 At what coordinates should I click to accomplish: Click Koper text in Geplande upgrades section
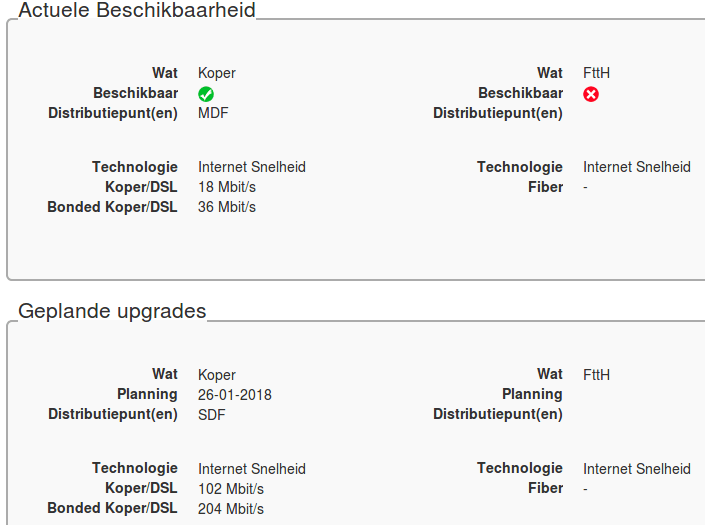(x=217, y=375)
